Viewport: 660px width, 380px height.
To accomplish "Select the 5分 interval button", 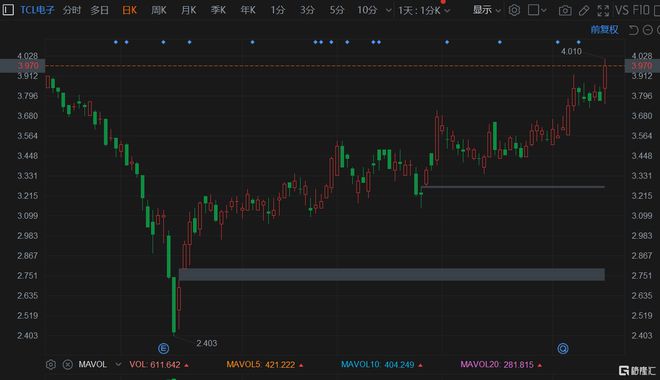I will tap(337, 10).
